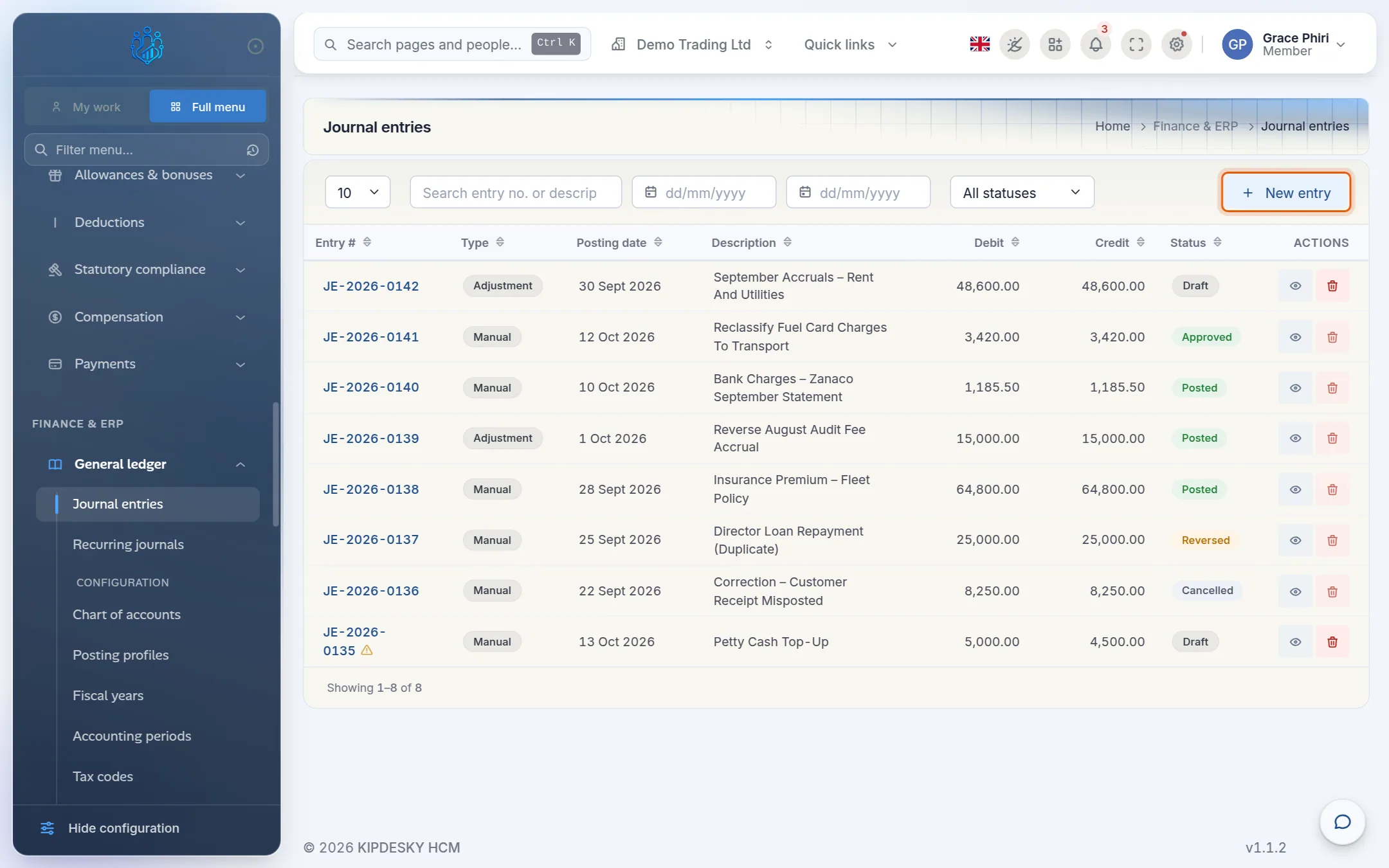Collapse the General ledger section
This screenshot has height=868, width=1389.
pos(147,464)
